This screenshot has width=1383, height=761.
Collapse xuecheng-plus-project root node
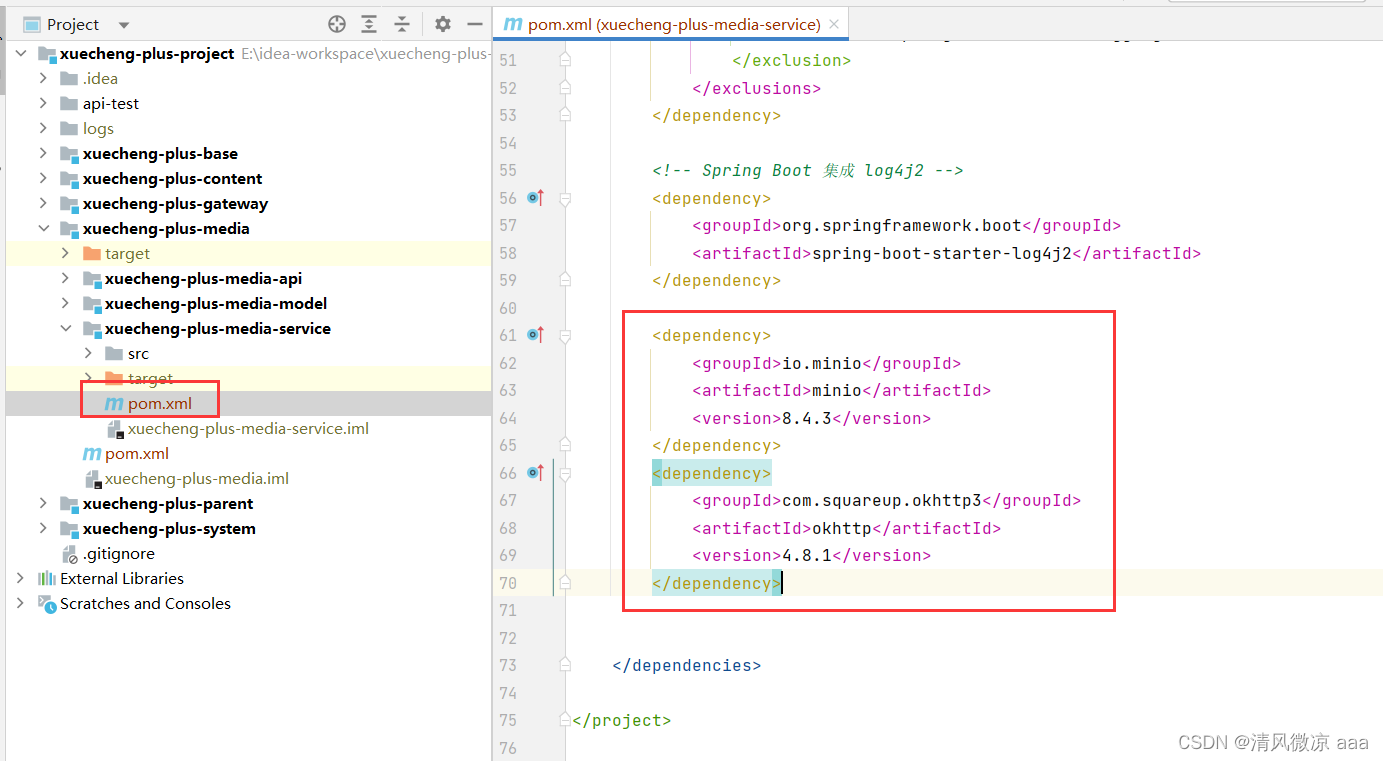point(20,53)
